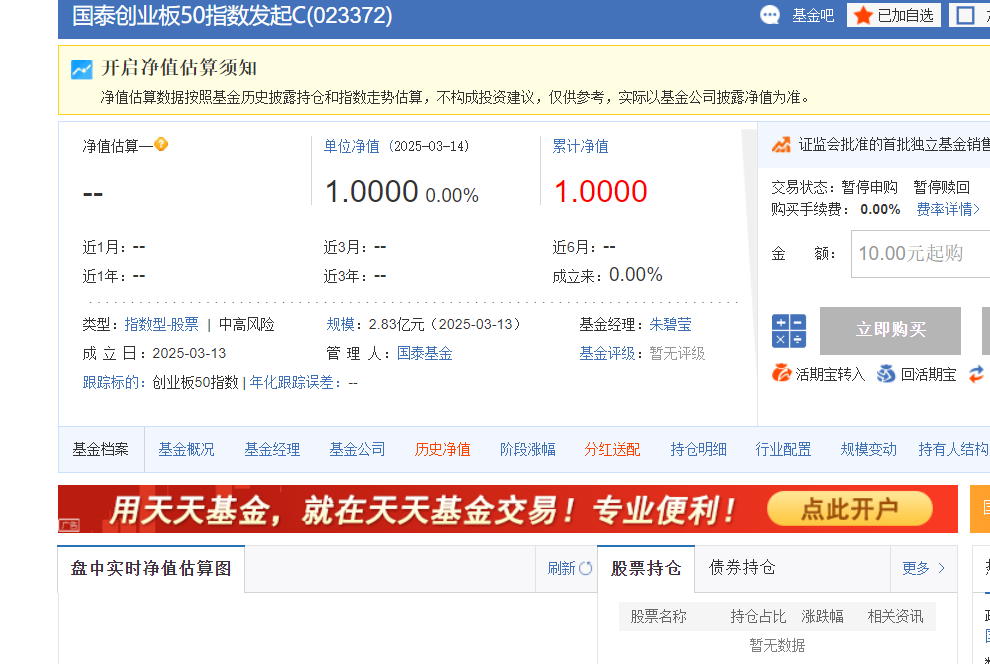The height and width of the screenshot is (664, 990).
Task: Open the 基金吧 chat bubble icon
Action: (770, 15)
